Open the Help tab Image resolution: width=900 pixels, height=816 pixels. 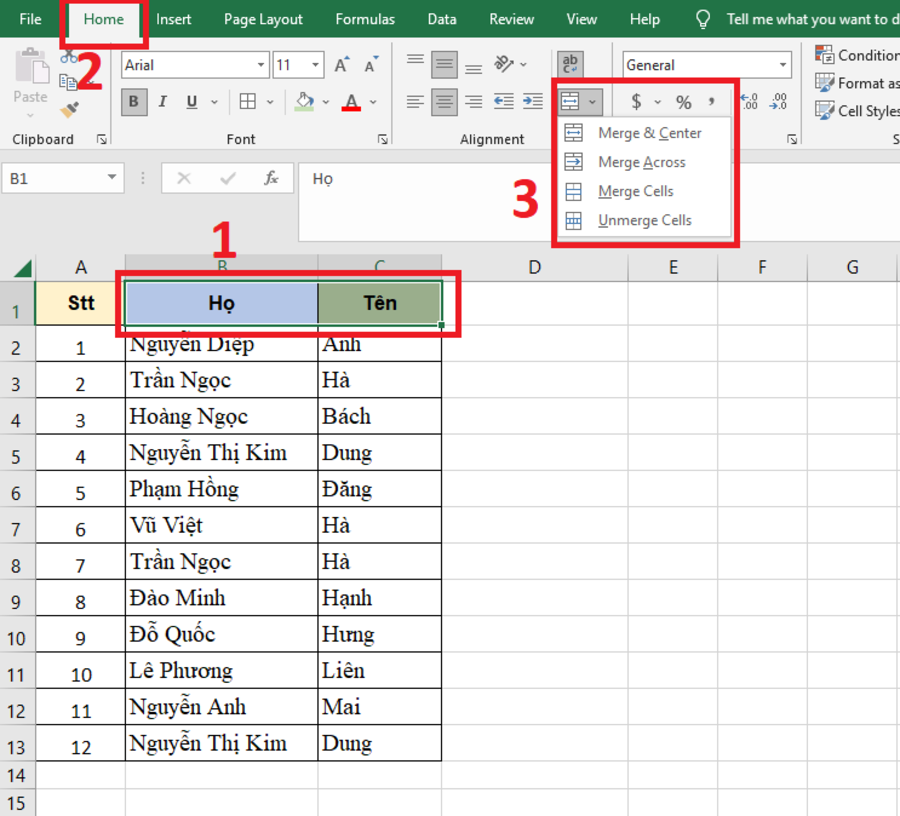645,20
